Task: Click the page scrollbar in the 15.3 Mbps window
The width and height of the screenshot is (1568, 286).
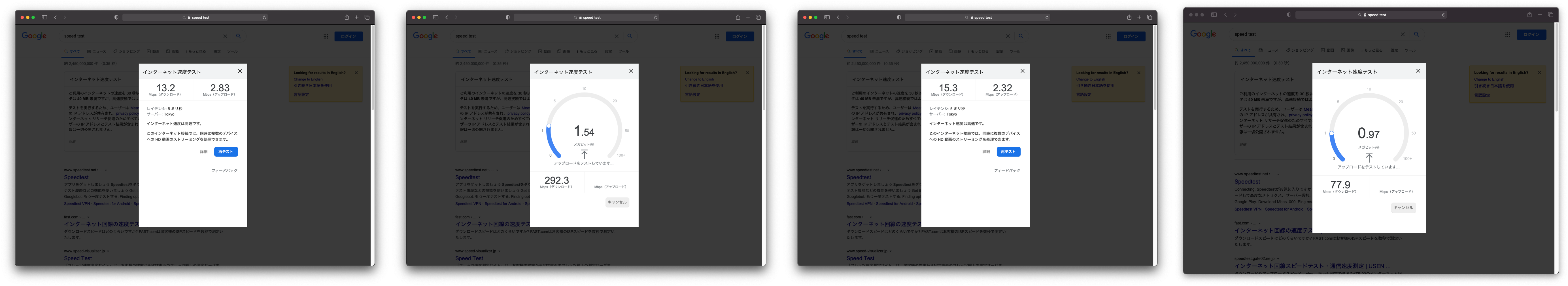Action: point(1155,68)
